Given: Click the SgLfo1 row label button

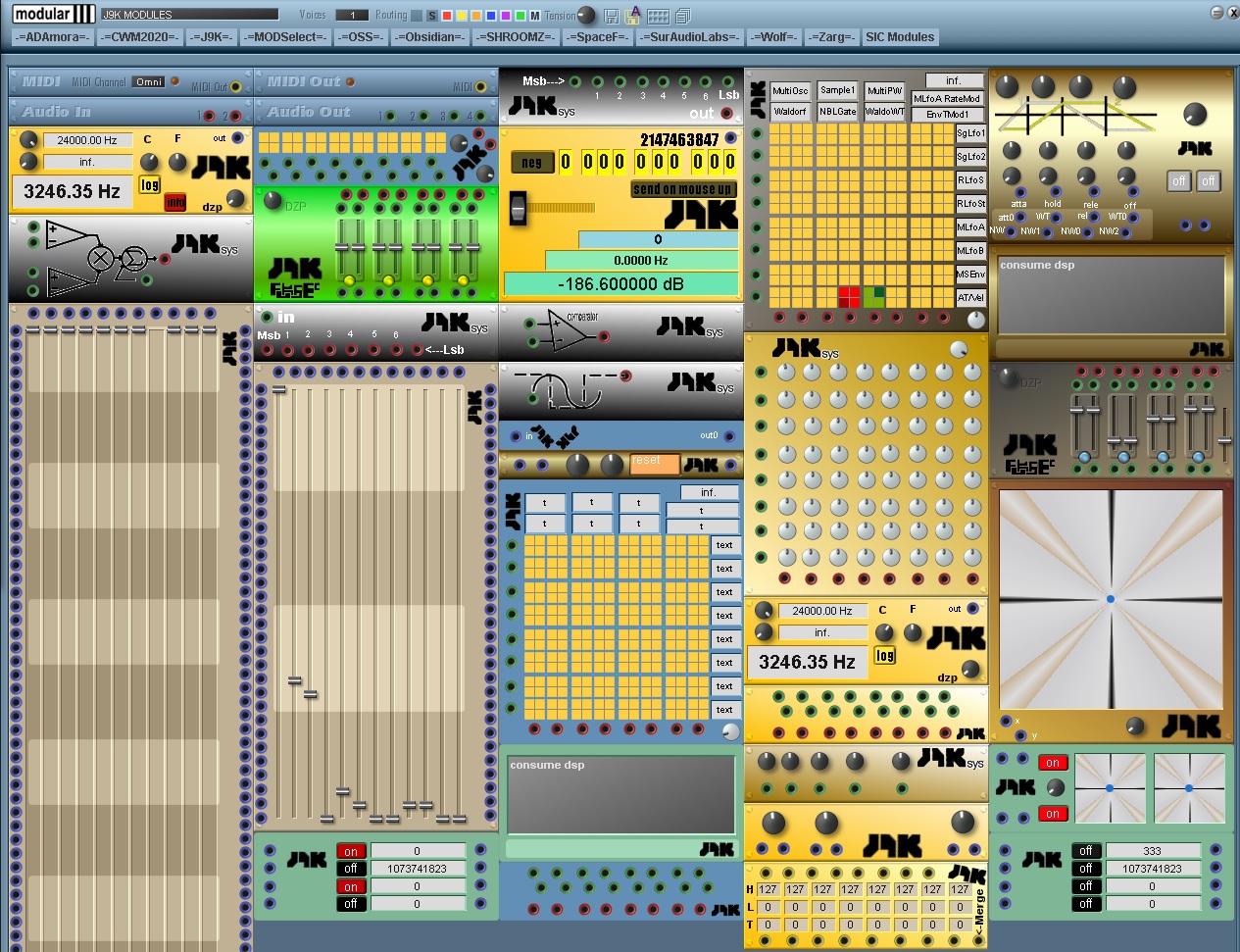Looking at the screenshot, I should pos(970,133).
